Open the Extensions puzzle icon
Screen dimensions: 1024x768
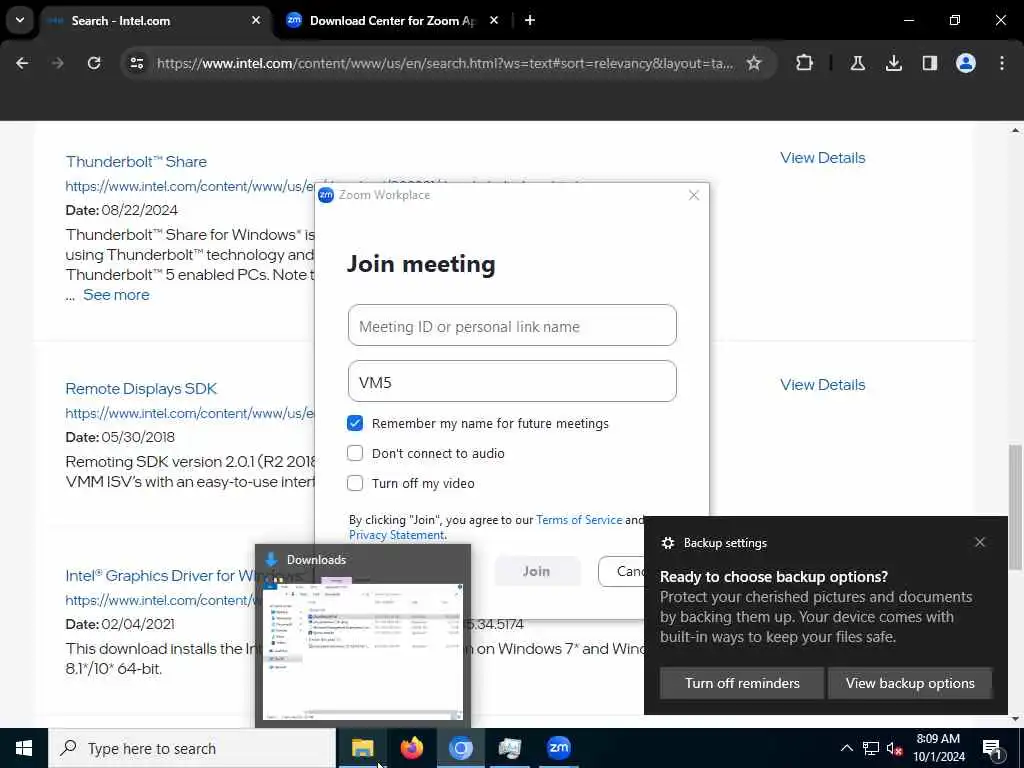pos(805,63)
